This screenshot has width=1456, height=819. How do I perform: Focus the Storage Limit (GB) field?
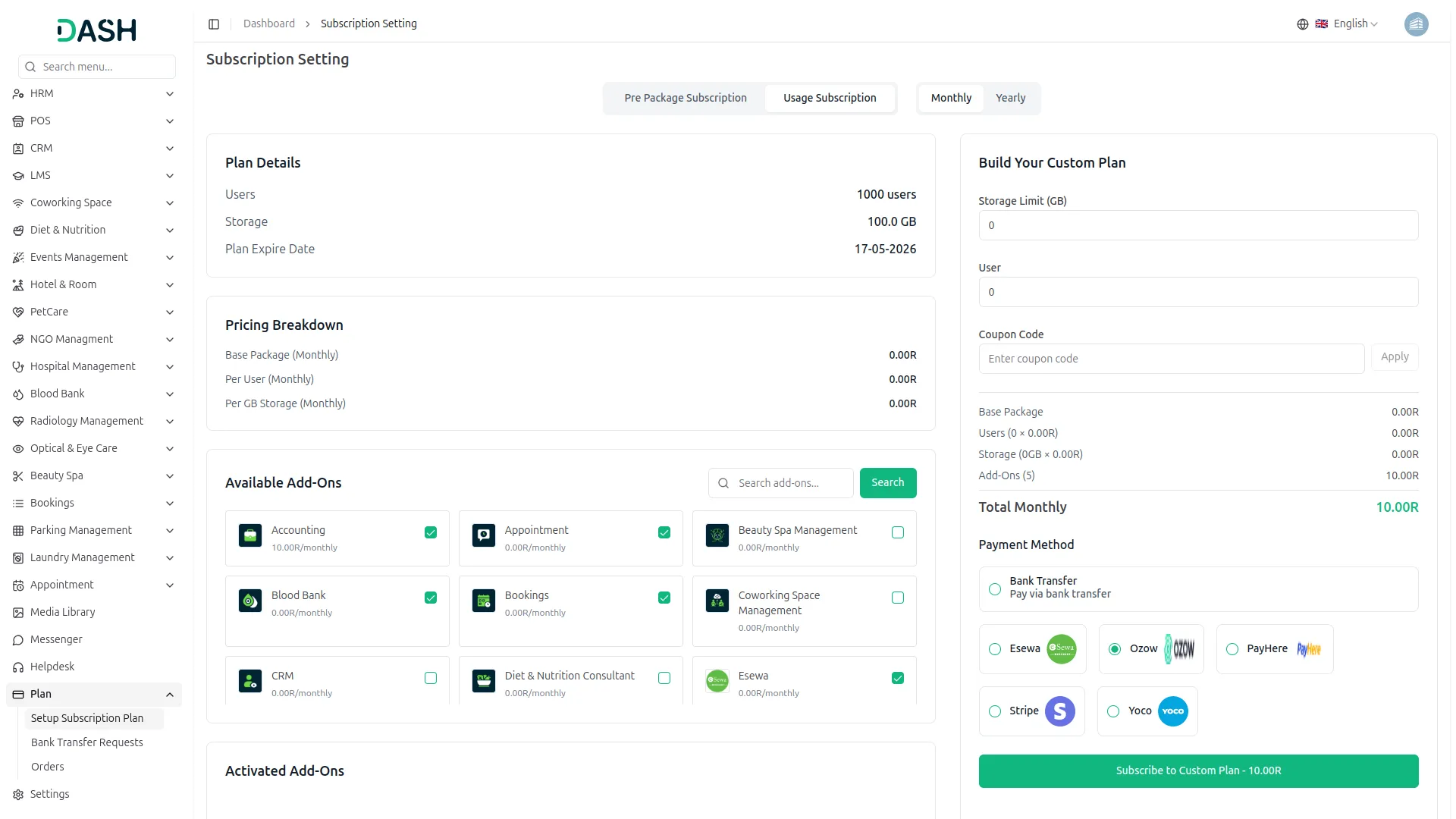pos(1198,225)
